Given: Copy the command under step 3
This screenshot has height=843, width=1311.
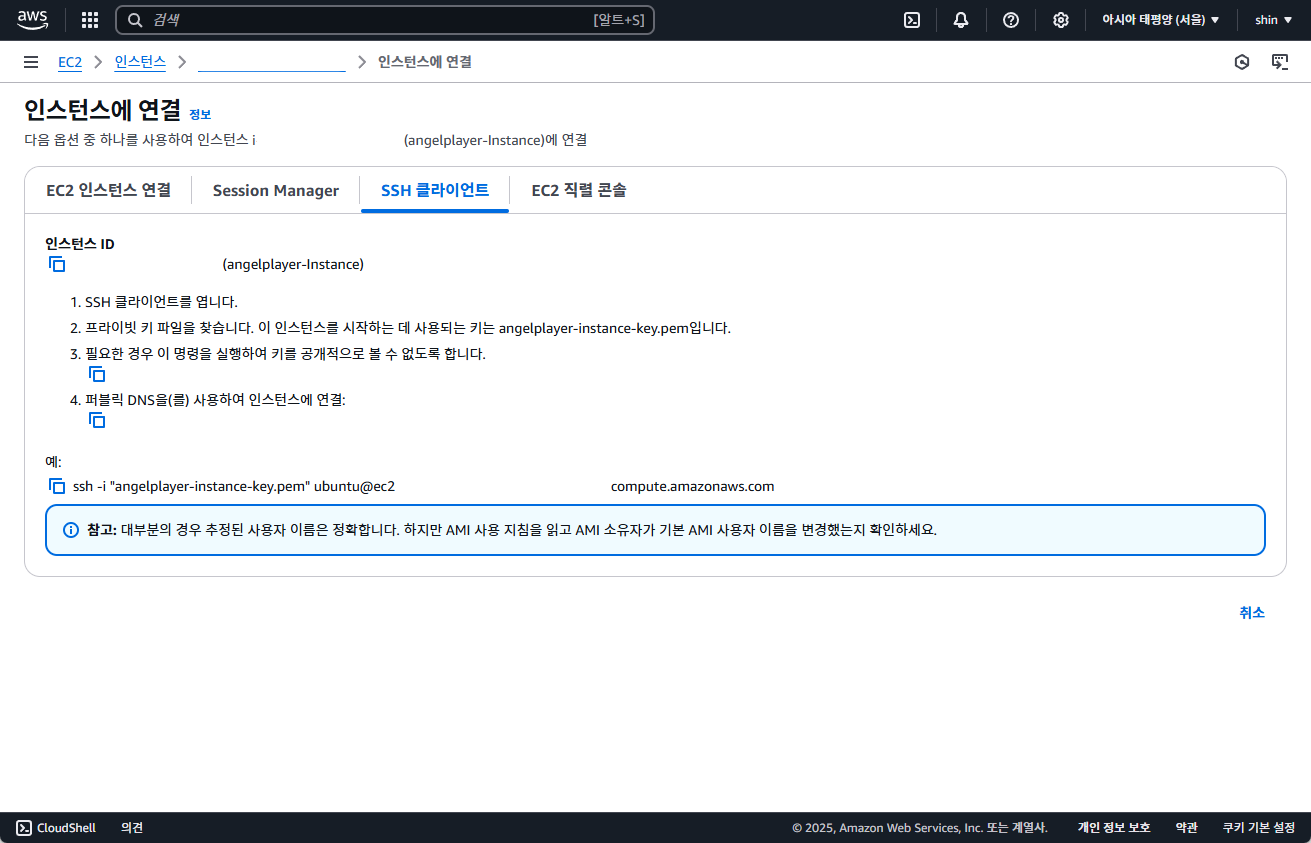Looking at the screenshot, I should (x=97, y=374).
